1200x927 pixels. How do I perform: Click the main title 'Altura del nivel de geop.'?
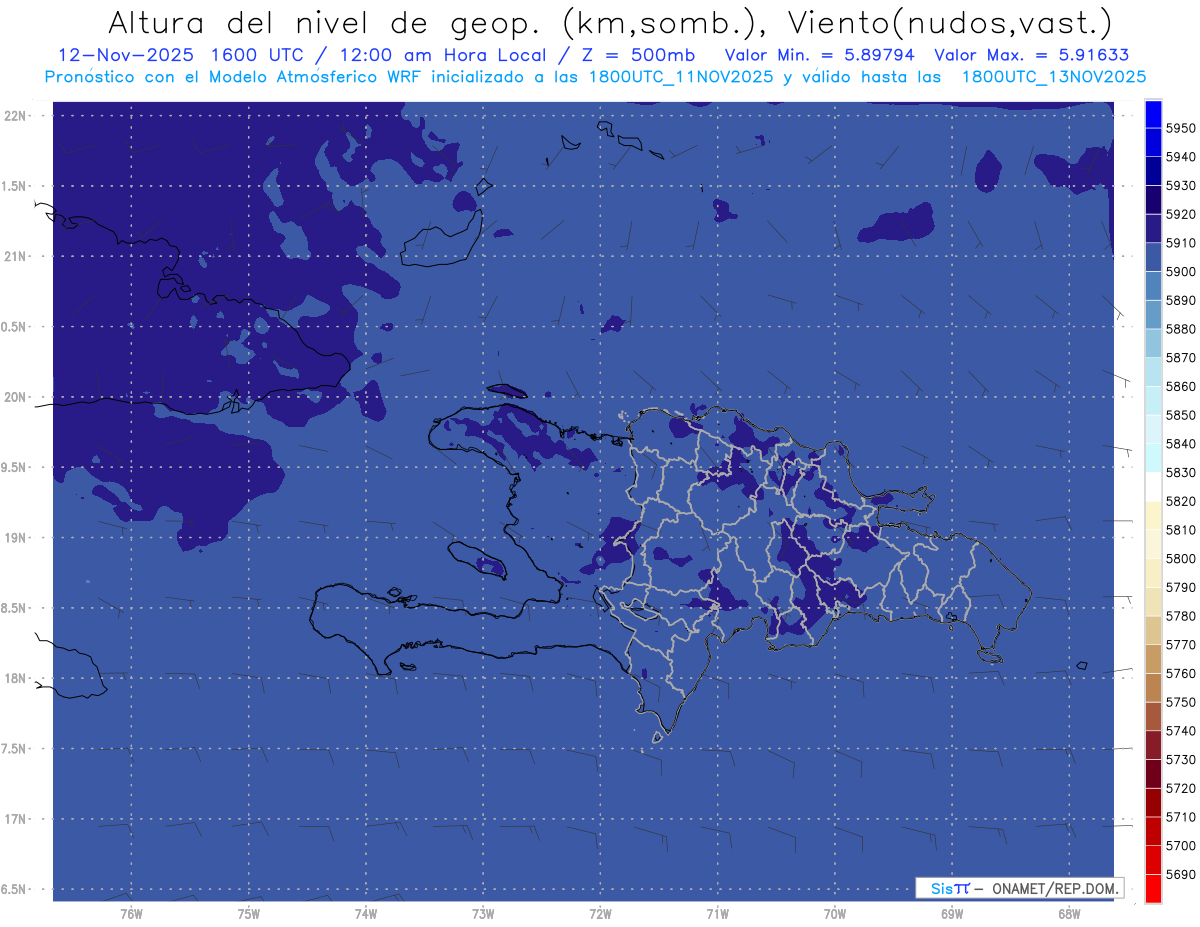pos(323,22)
